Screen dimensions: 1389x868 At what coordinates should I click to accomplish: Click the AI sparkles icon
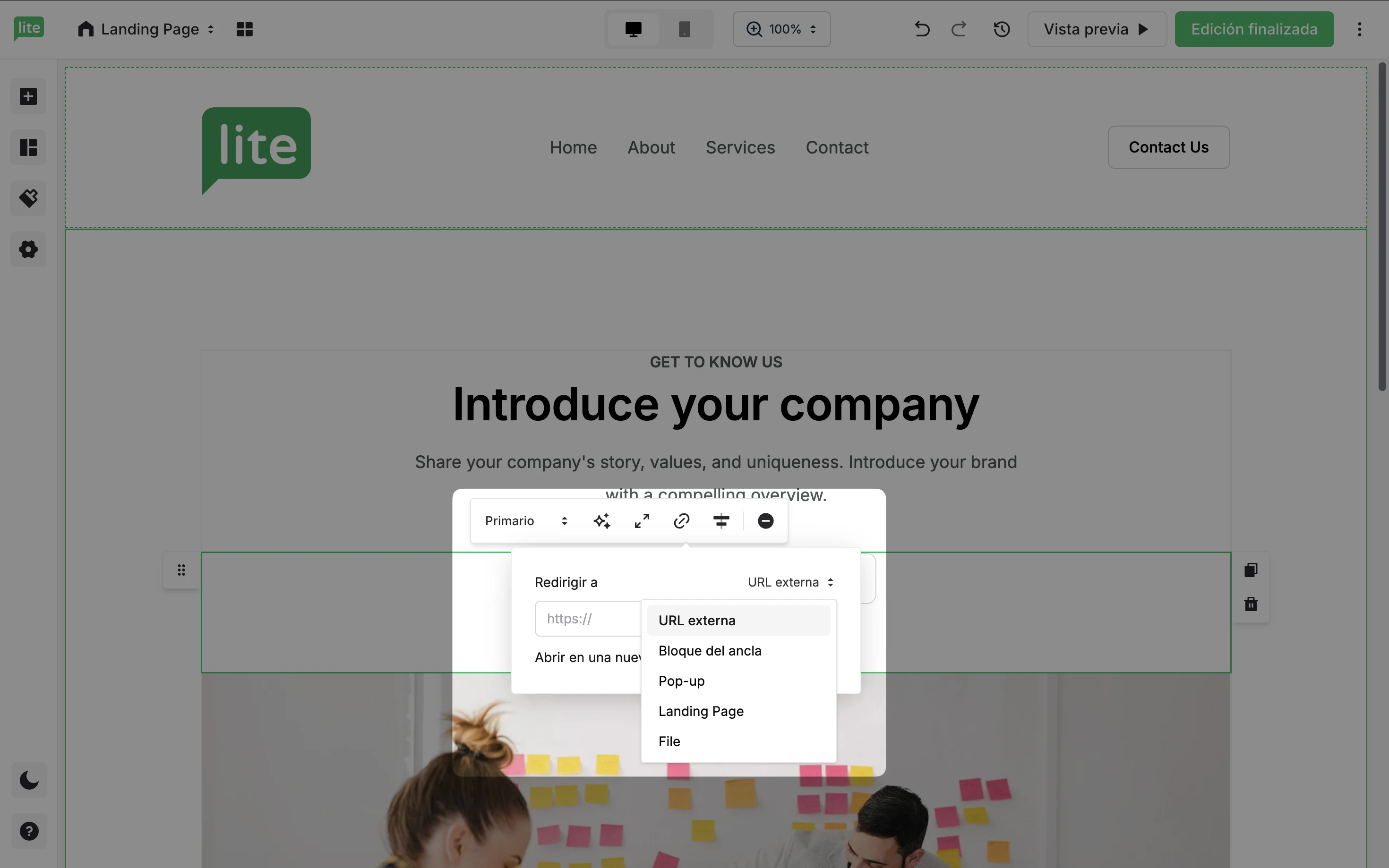point(602,521)
